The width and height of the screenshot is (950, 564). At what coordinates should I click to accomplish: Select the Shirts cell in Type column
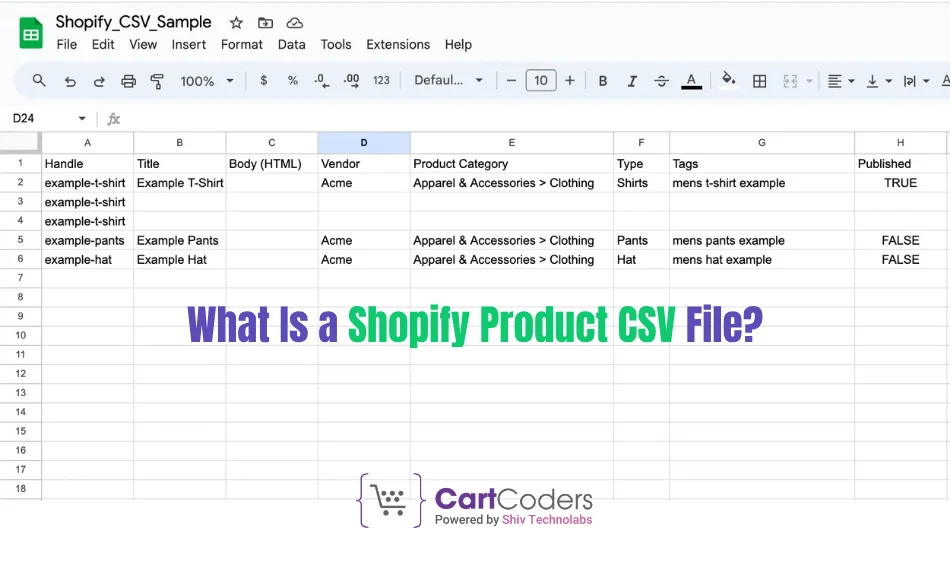point(641,183)
